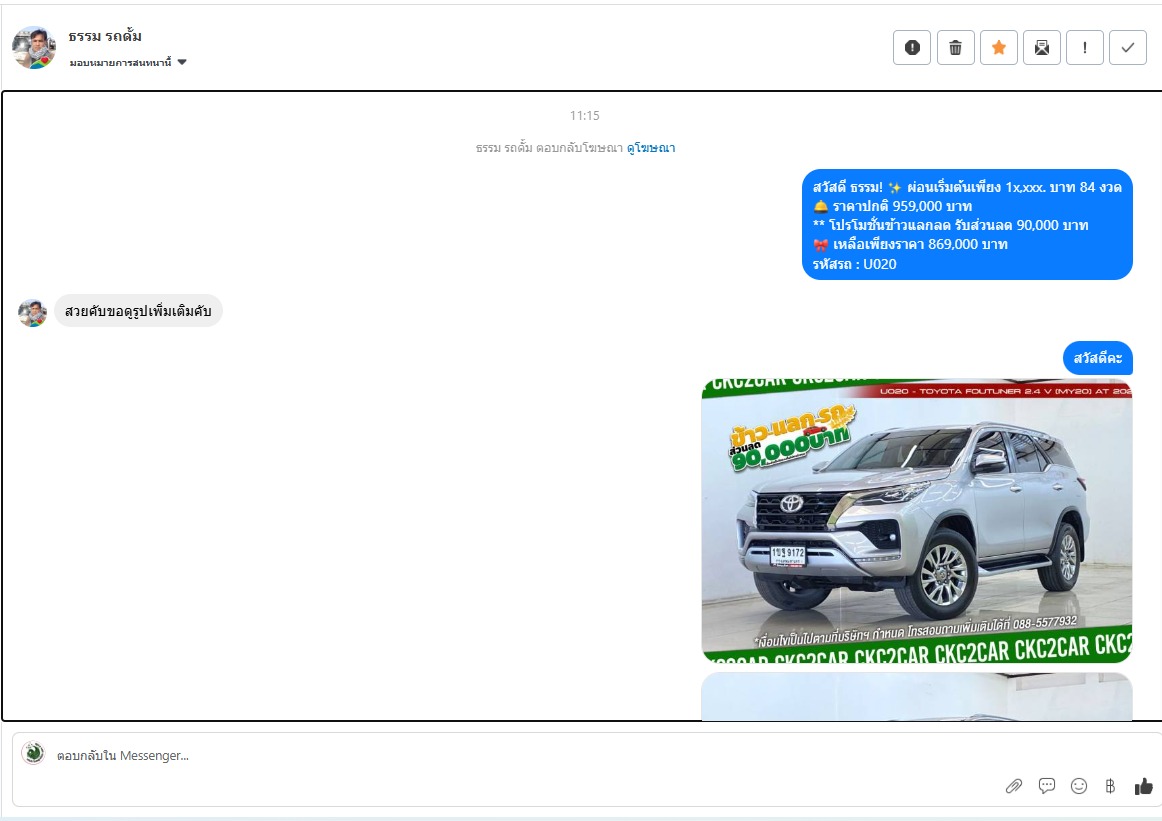1162x821 pixels.
Task: Open ธรรม รถดั้ม profile picture in header
Action: 34,47
